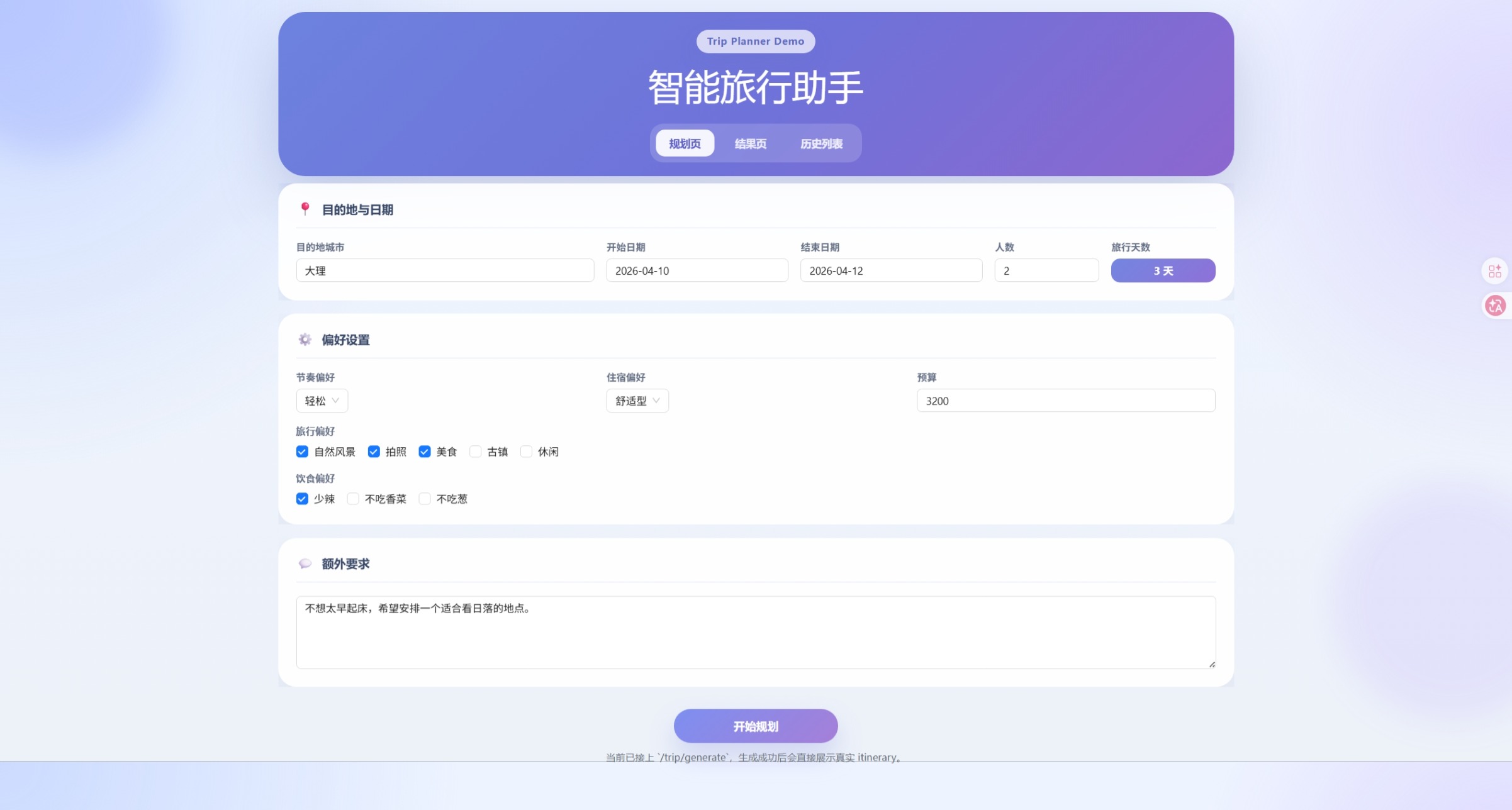Click the 3 天 travel days button
This screenshot has width=1512, height=810.
click(1163, 270)
